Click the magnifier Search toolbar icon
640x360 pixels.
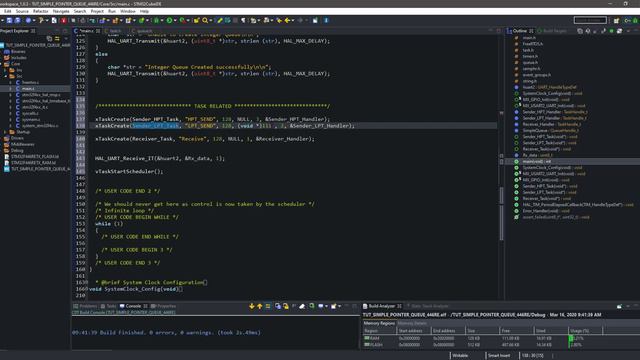(205, 20)
